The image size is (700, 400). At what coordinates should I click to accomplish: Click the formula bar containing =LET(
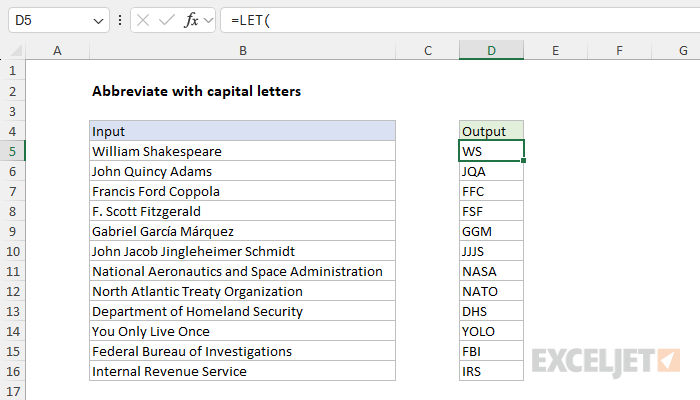(x=460, y=20)
